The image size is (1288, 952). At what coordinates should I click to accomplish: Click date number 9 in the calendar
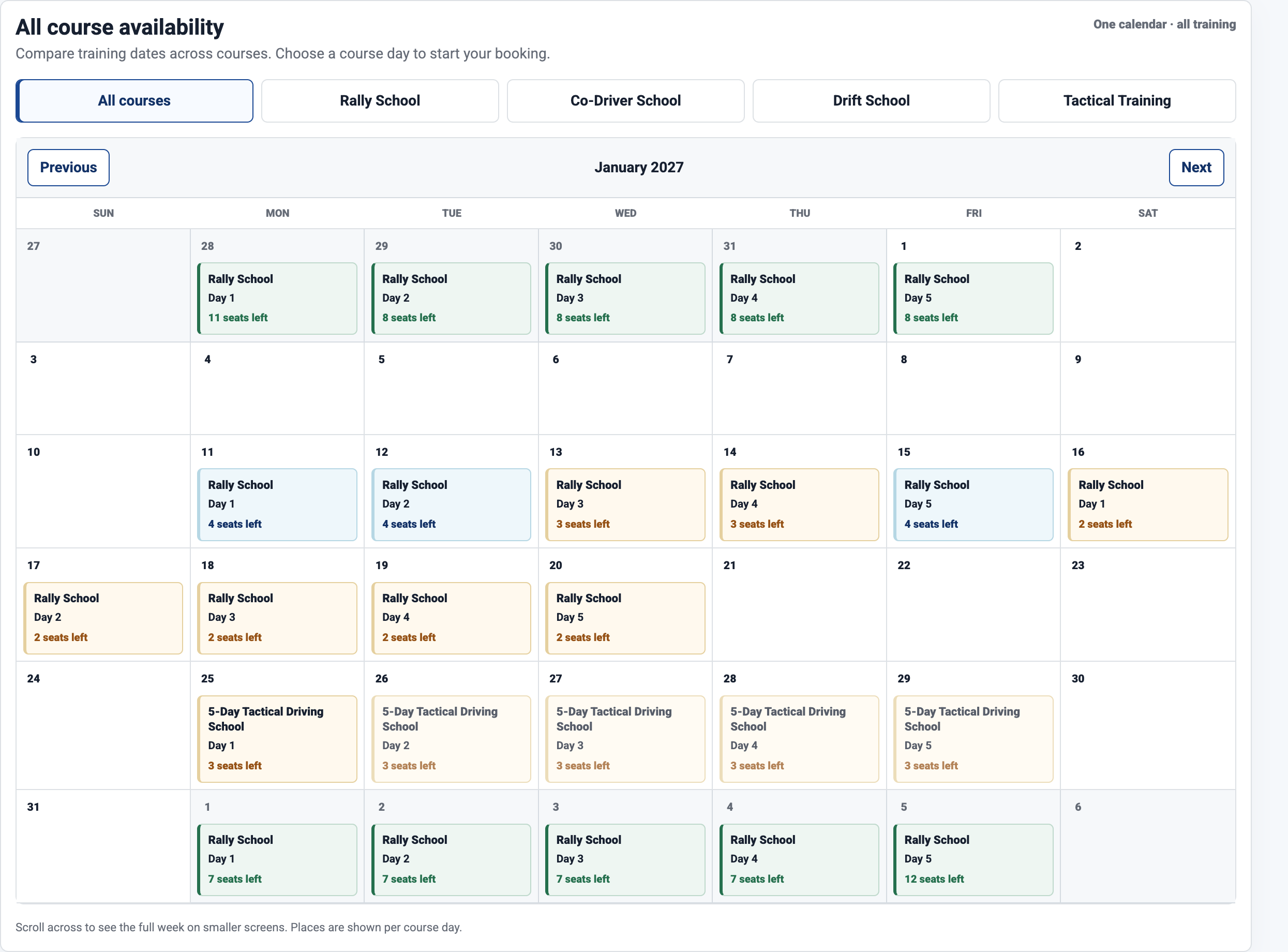(x=1078, y=360)
